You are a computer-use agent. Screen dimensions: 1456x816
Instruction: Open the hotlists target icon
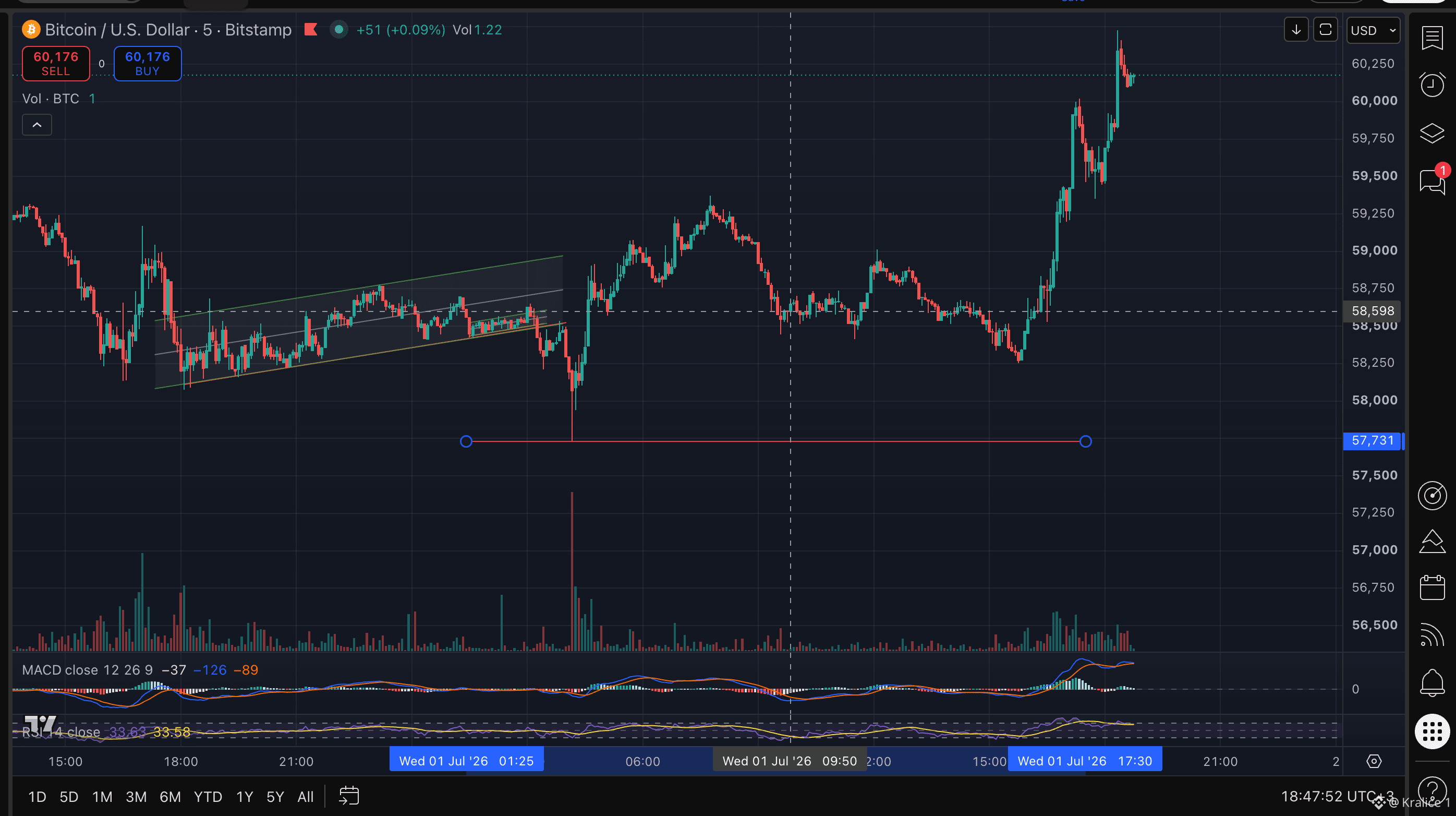click(x=1431, y=496)
